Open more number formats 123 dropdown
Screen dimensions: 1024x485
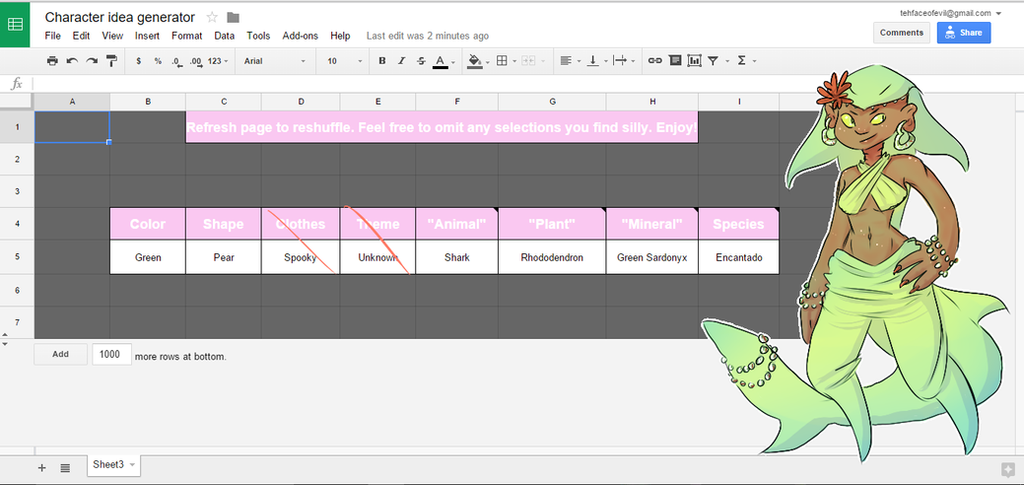point(218,61)
